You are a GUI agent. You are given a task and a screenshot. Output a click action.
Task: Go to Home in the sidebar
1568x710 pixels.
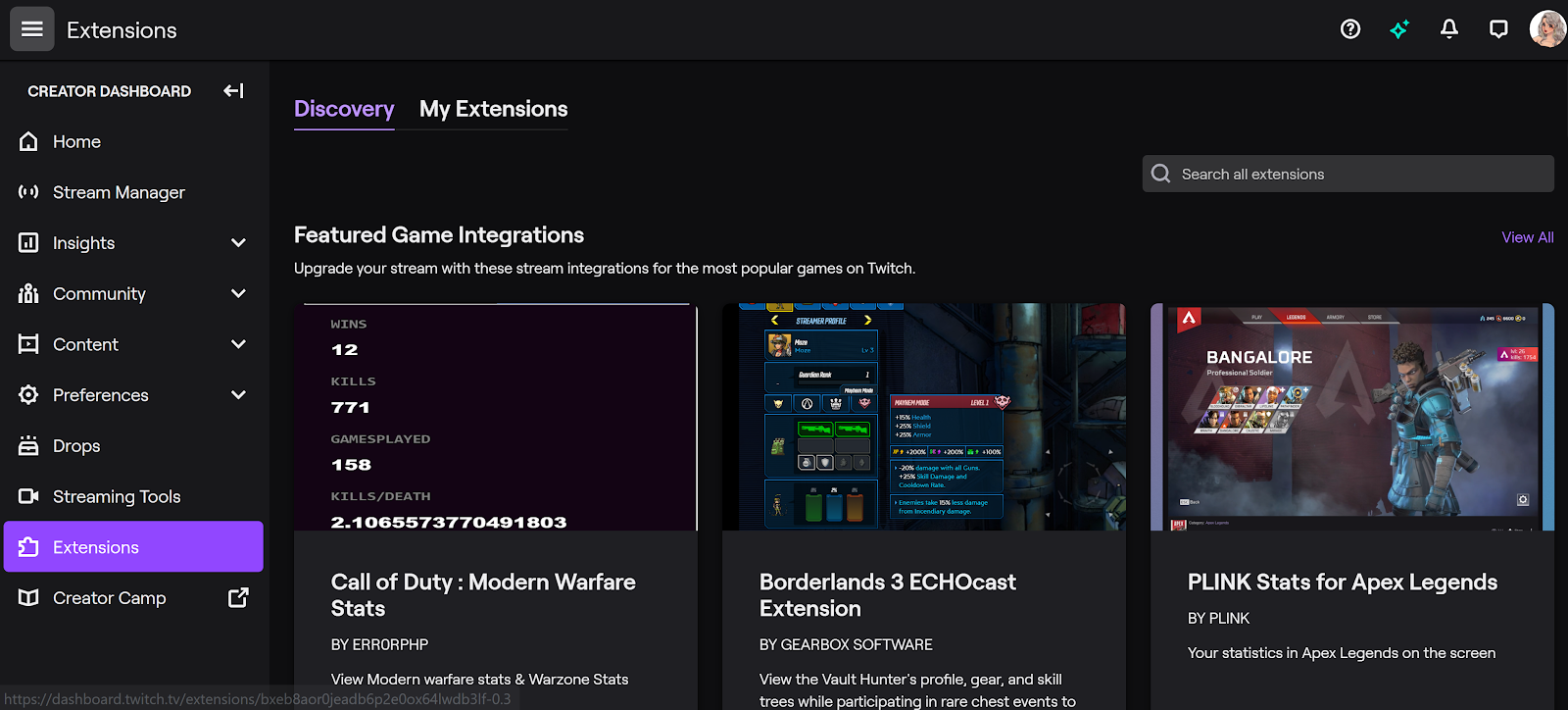(133, 141)
